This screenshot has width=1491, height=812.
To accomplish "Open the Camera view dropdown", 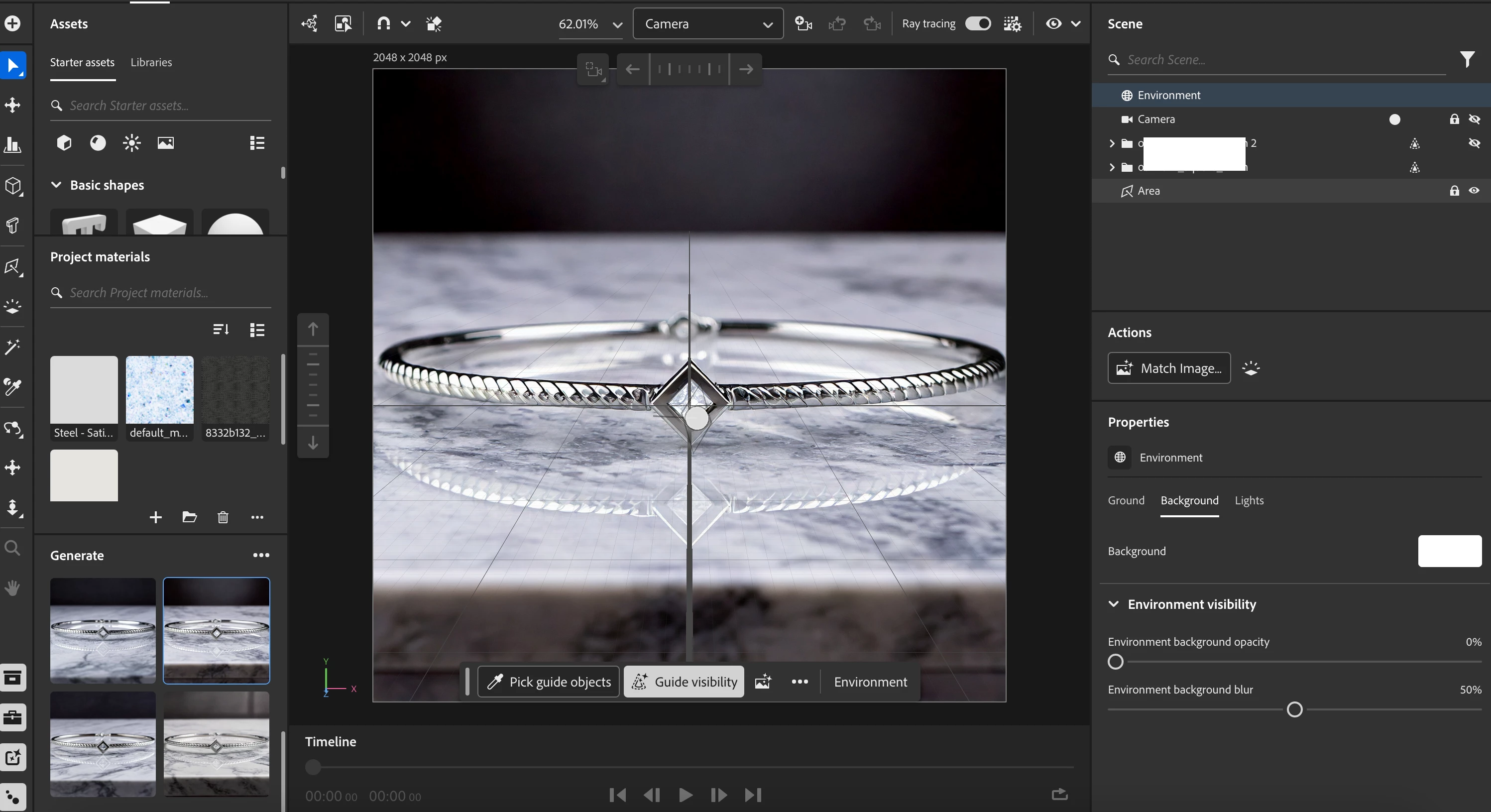I will 708,24.
